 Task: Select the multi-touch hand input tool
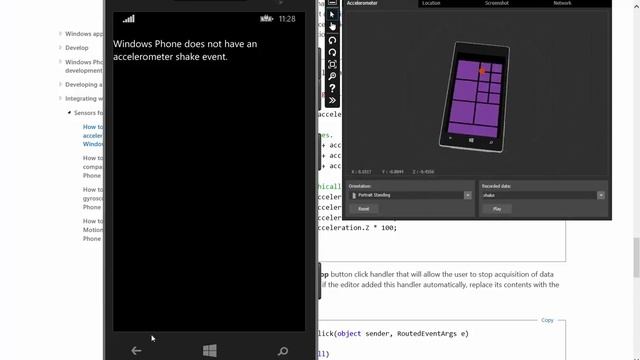coord(332,27)
